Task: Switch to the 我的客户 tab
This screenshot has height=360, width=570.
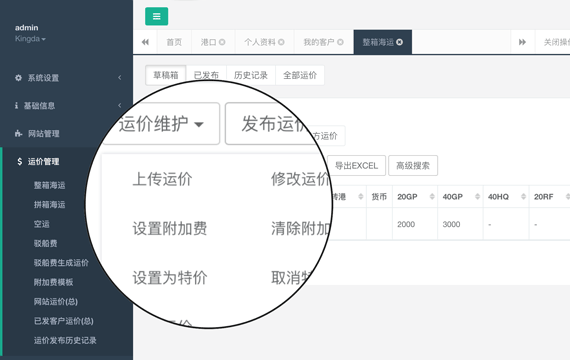Action: [x=324, y=42]
